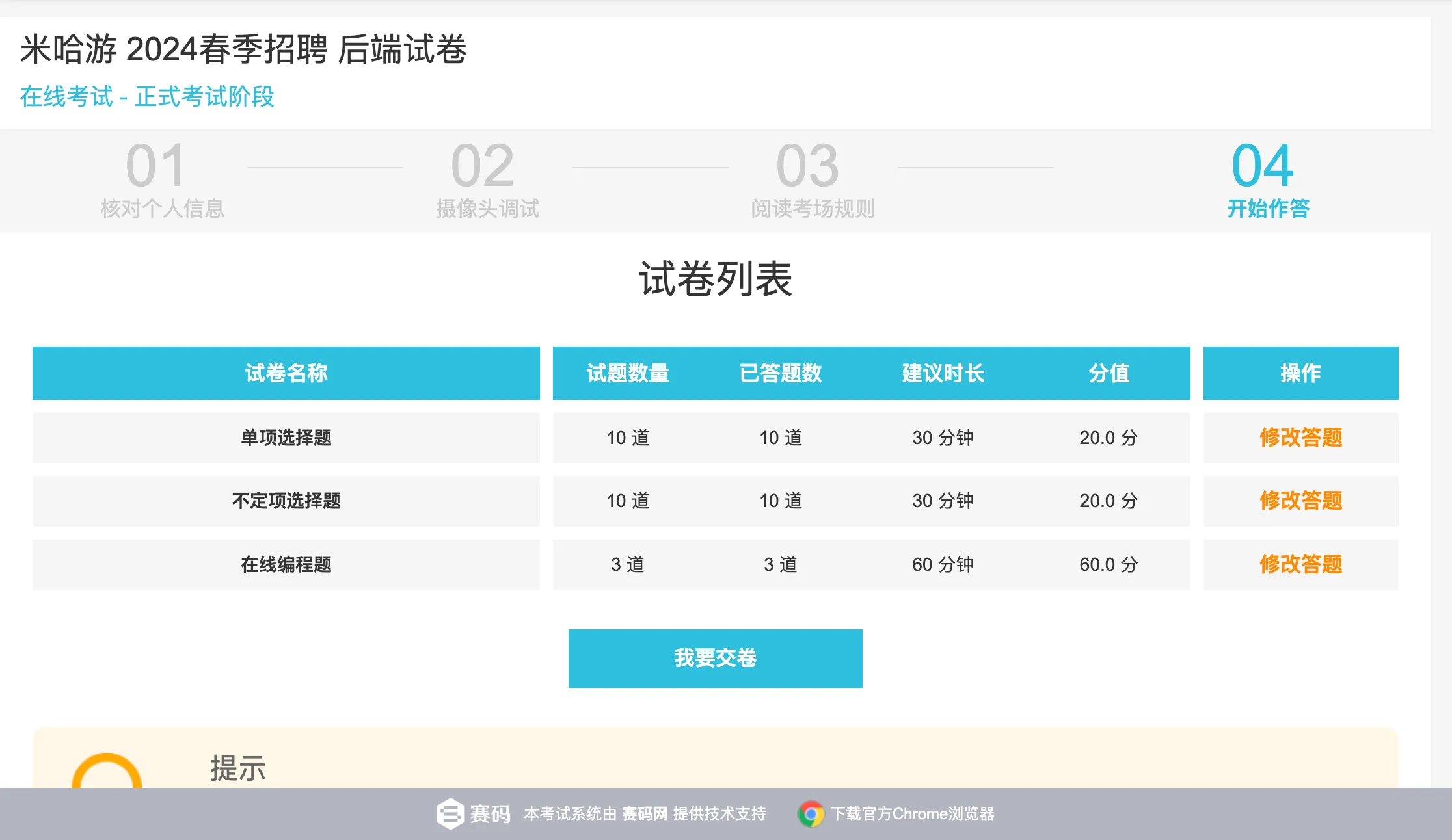This screenshot has height=840, width=1452.
Task: Click 在线考试 - 正式考试阶段 subtitle
Action: 147,97
